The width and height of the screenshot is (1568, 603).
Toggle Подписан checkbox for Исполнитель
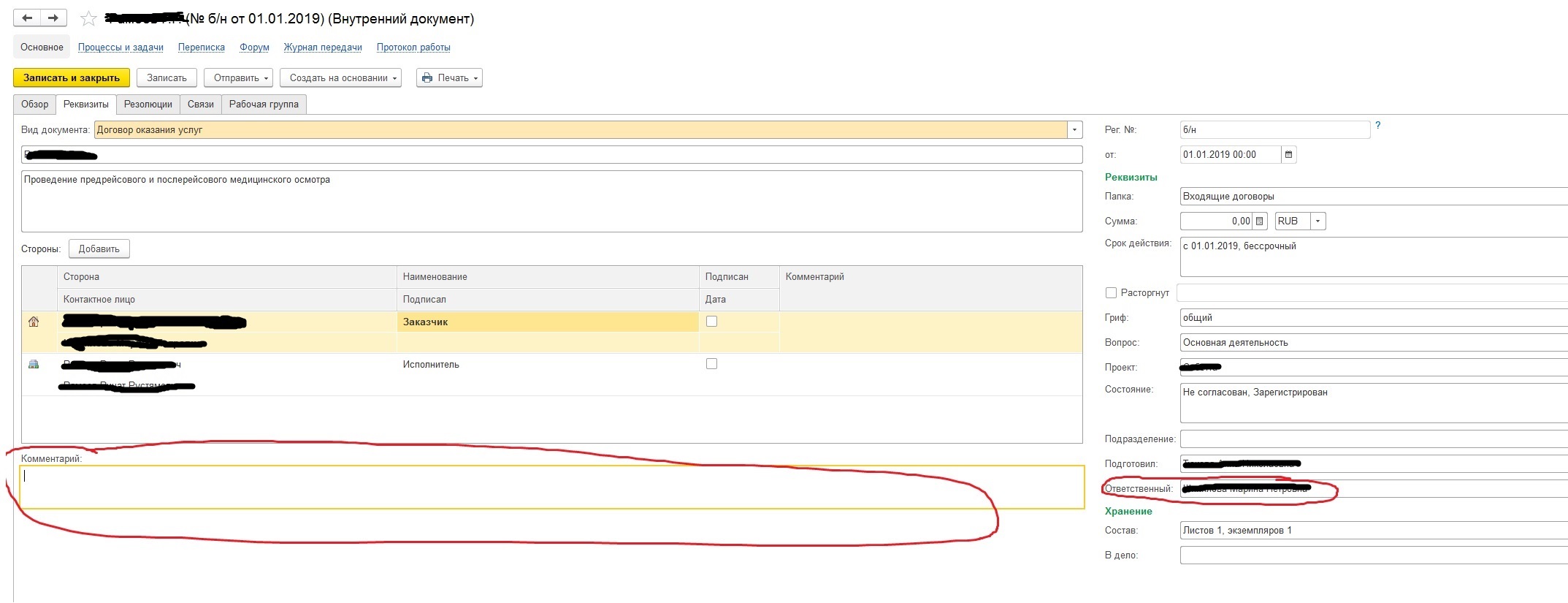pos(711,364)
